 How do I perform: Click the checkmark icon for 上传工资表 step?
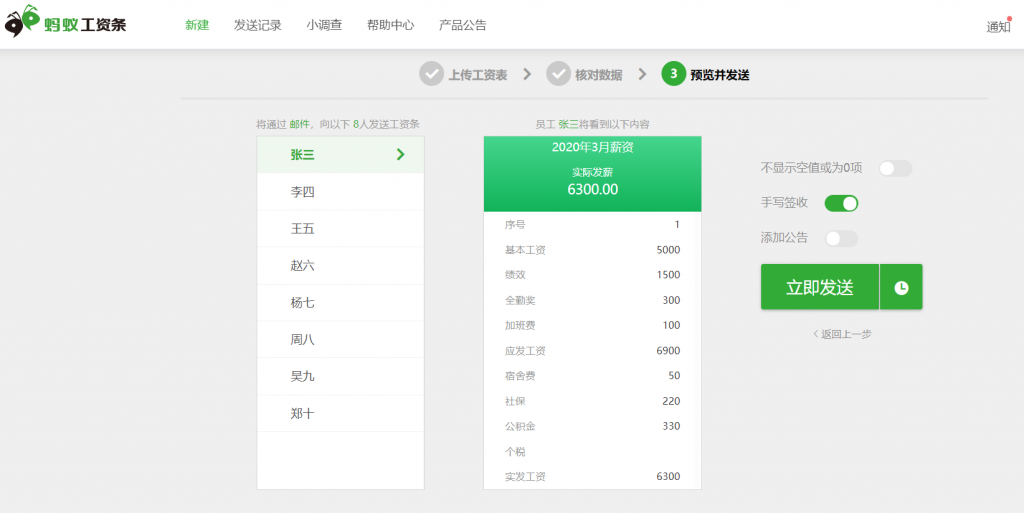click(431, 74)
